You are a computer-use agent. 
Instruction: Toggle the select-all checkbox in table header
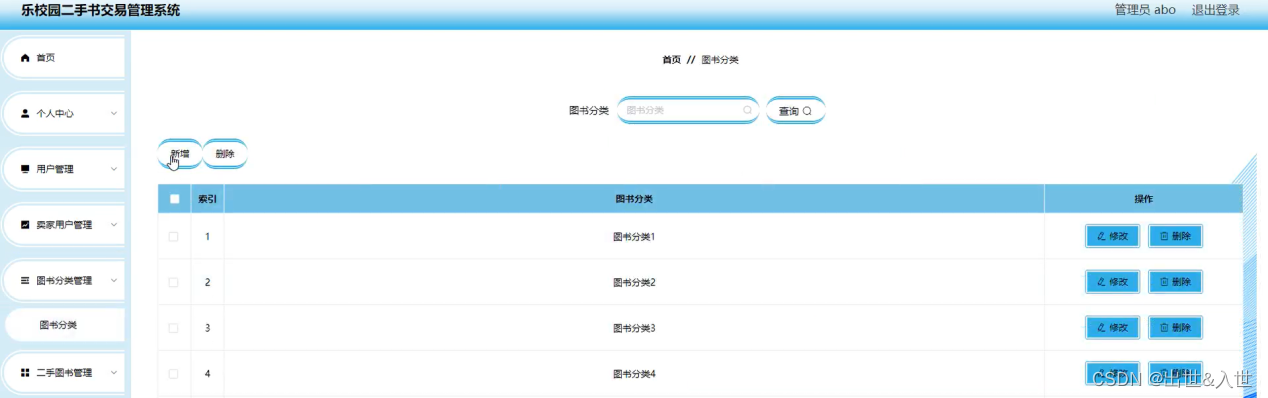pos(174,199)
